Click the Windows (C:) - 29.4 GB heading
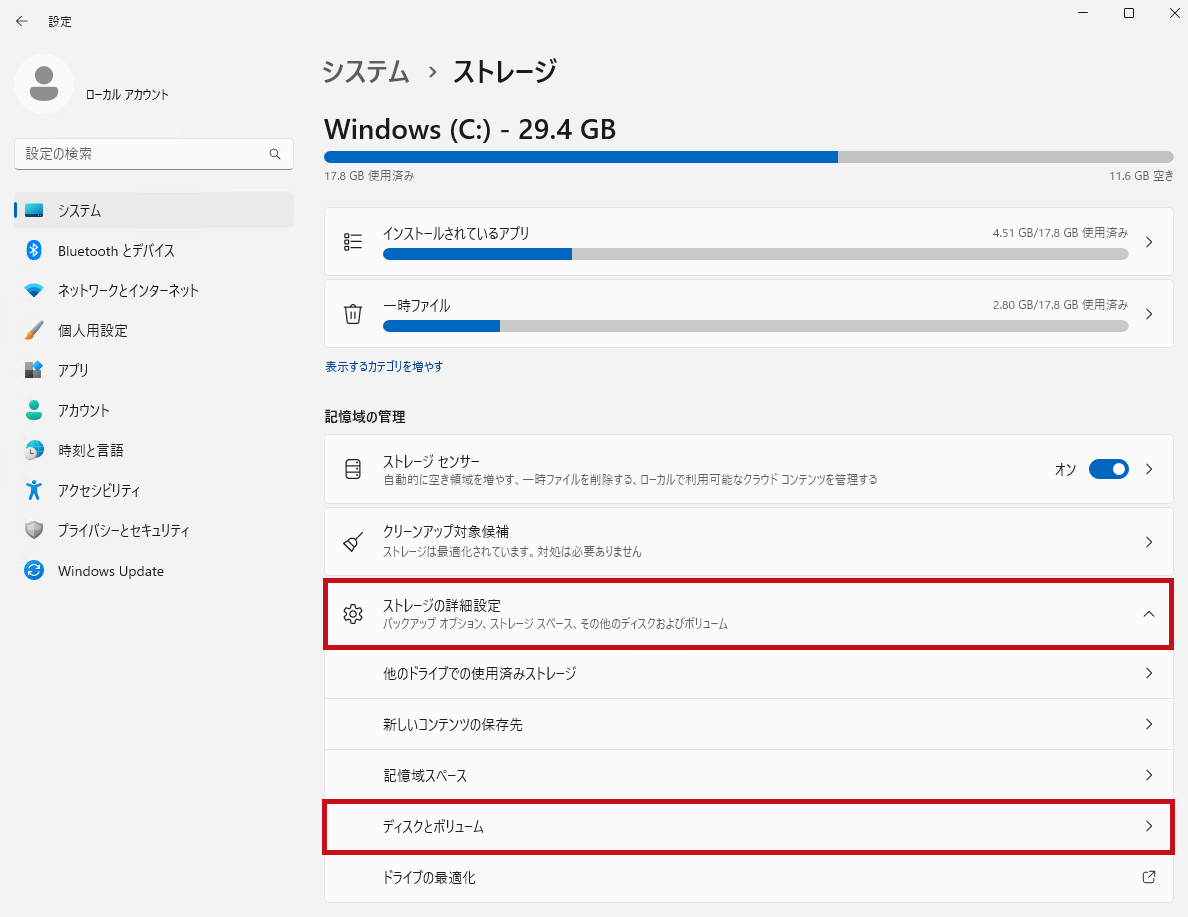Screen dimensions: 1188x917 470,129
